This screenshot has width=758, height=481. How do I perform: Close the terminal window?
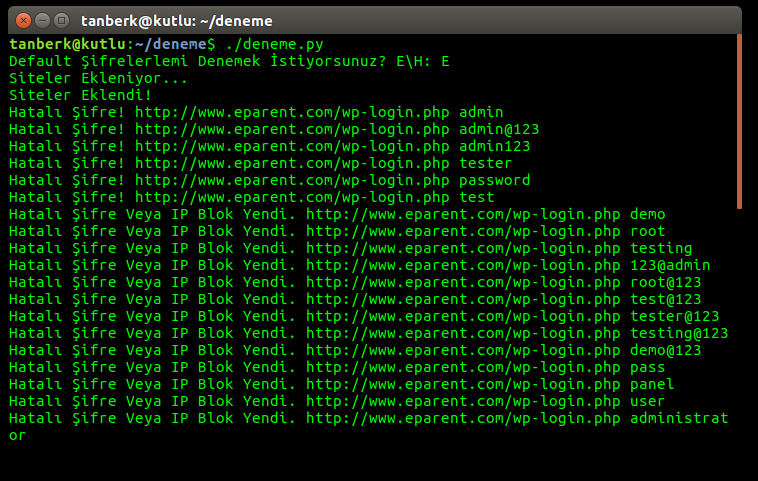click(23, 19)
